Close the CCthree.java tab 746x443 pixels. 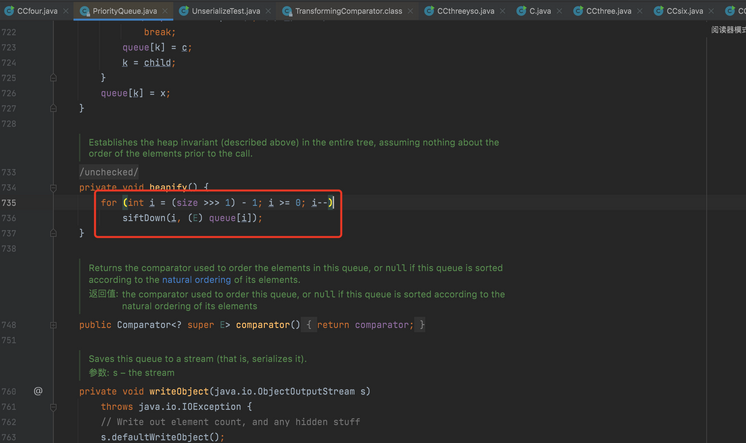point(639,11)
